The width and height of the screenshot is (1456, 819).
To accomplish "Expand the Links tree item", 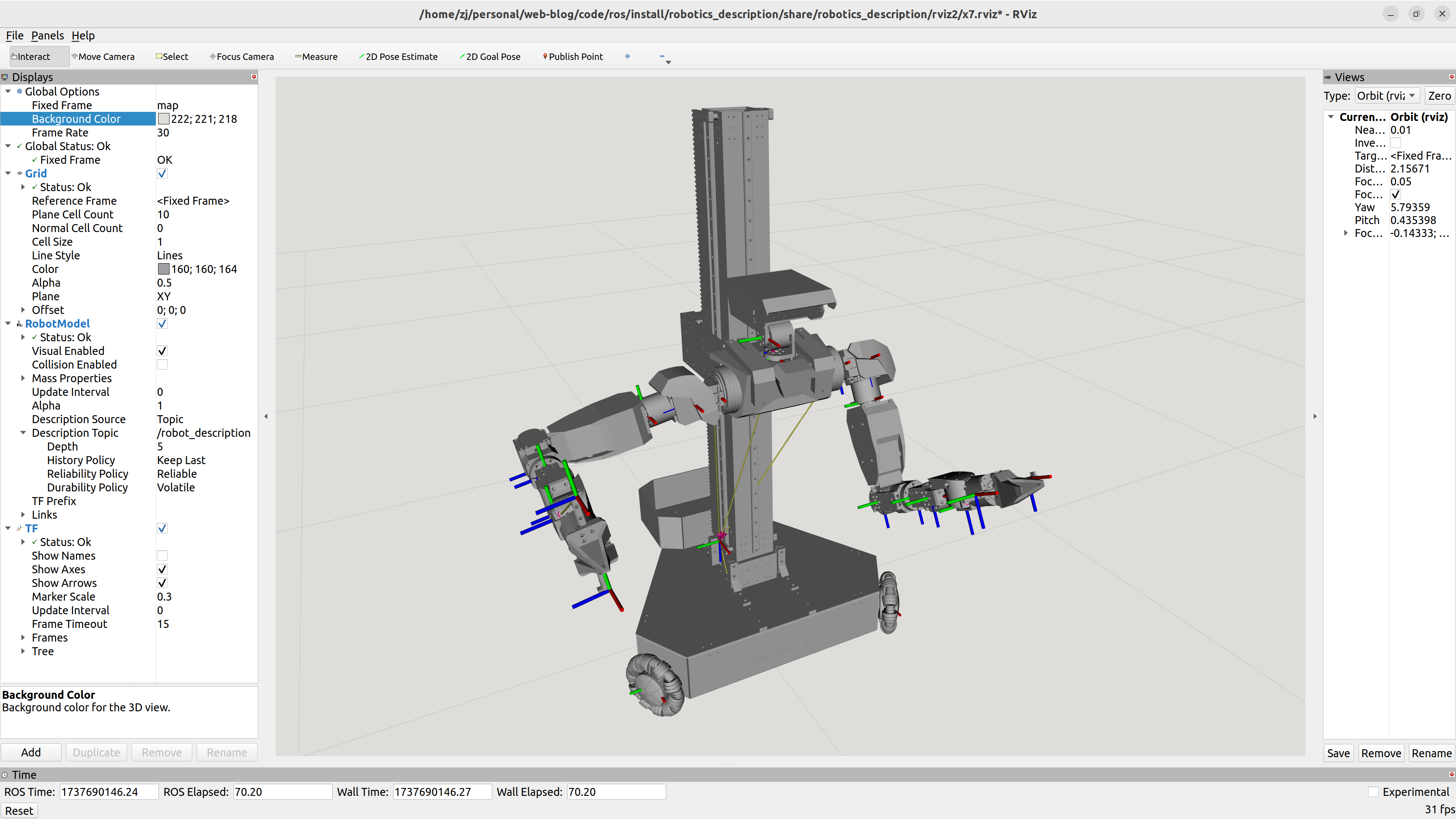I will (x=23, y=515).
